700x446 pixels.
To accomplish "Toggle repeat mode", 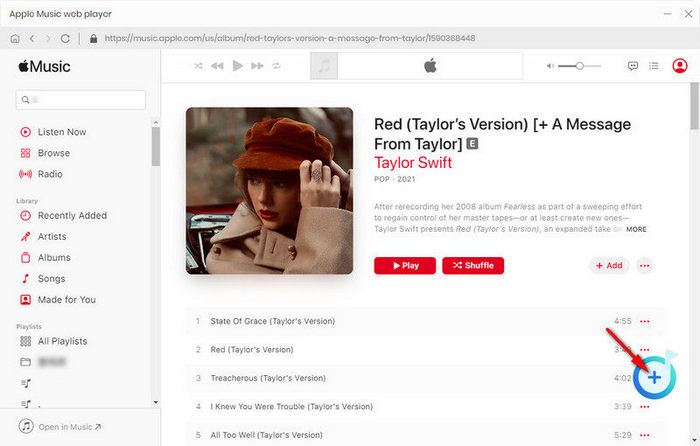I will pyautogui.click(x=276, y=66).
